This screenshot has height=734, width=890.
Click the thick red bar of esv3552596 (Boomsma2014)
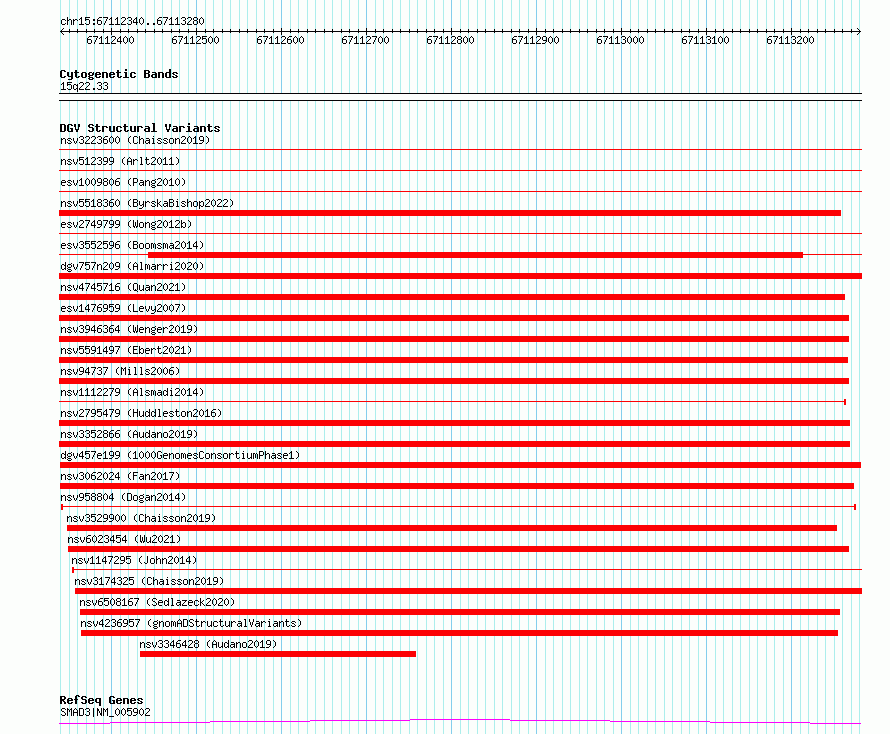coord(476,255)
